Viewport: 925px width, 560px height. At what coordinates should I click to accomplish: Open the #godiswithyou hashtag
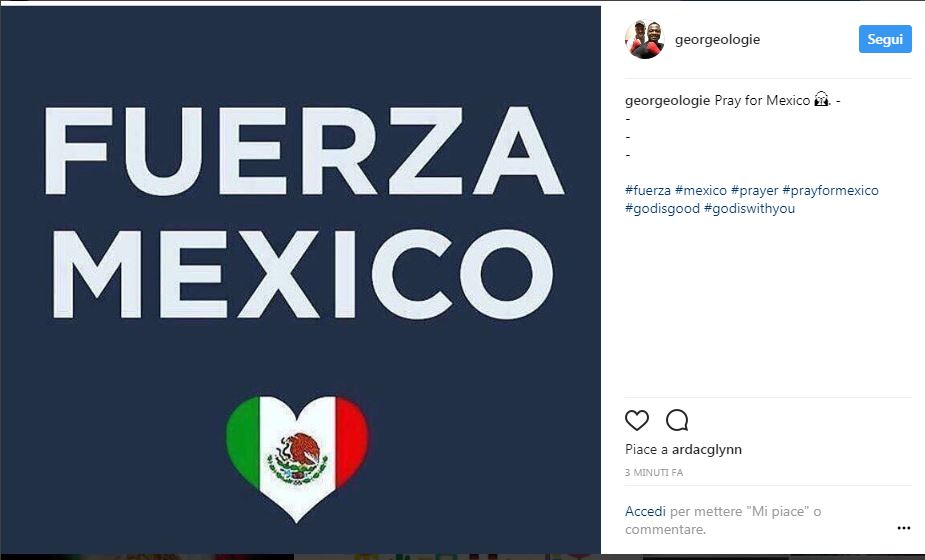point(749,208)
